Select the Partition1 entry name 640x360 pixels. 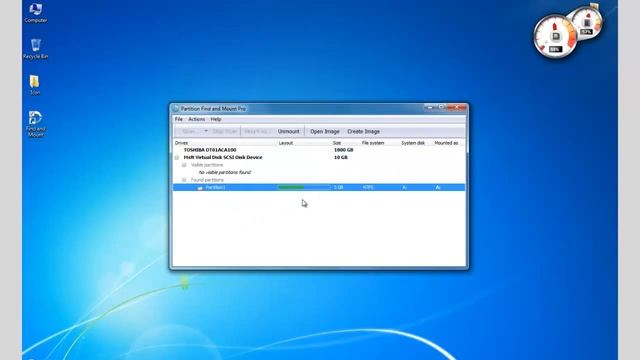point(216,187)
